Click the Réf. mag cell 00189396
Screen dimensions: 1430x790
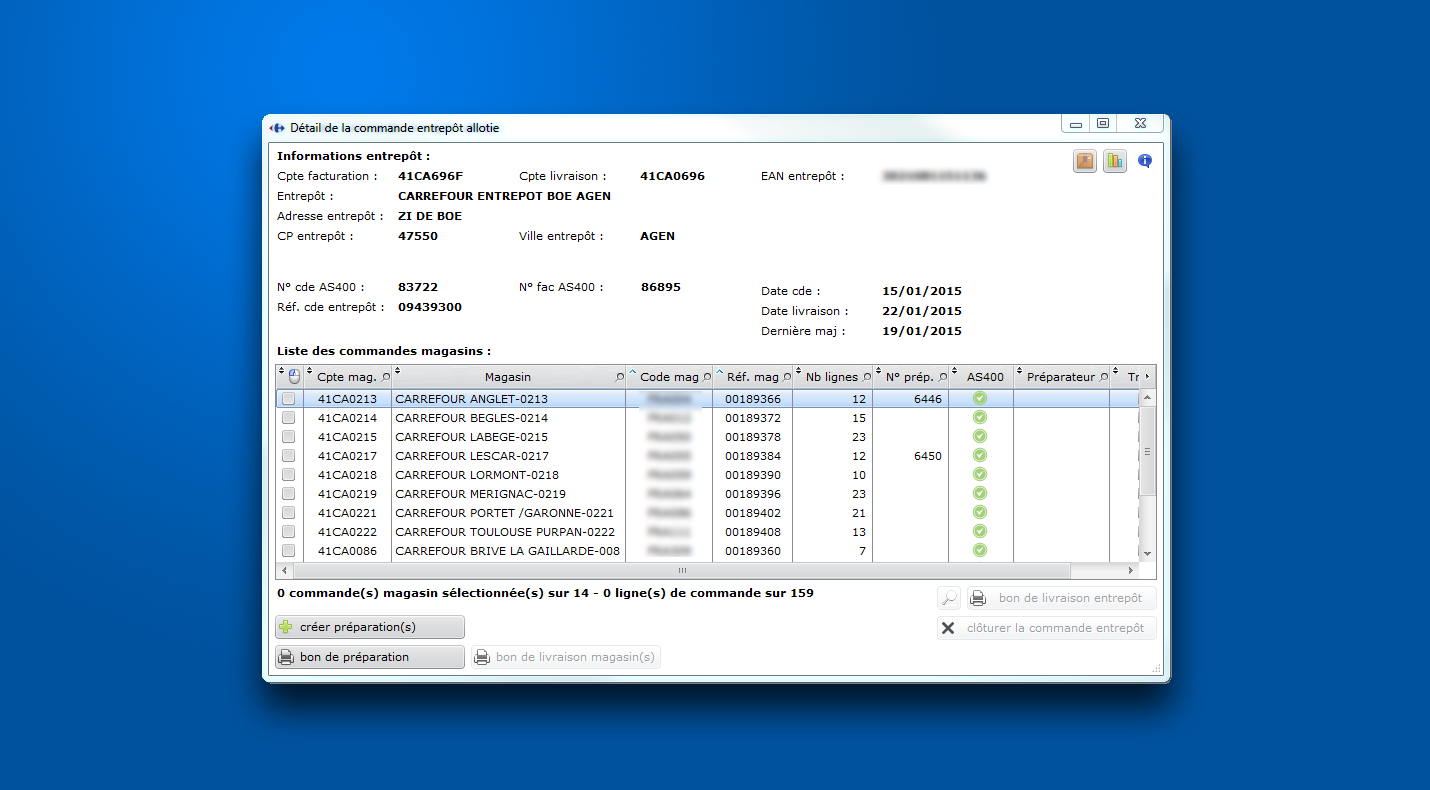coord(753,494)
